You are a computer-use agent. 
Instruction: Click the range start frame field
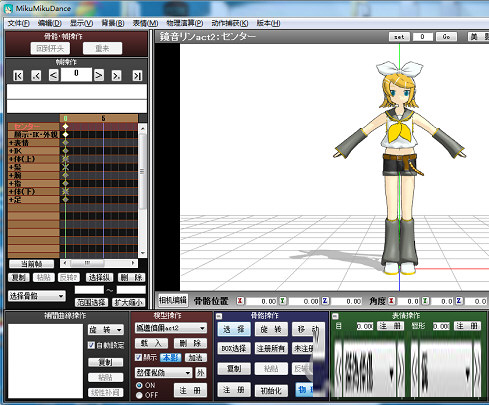[x=89, y=290]
